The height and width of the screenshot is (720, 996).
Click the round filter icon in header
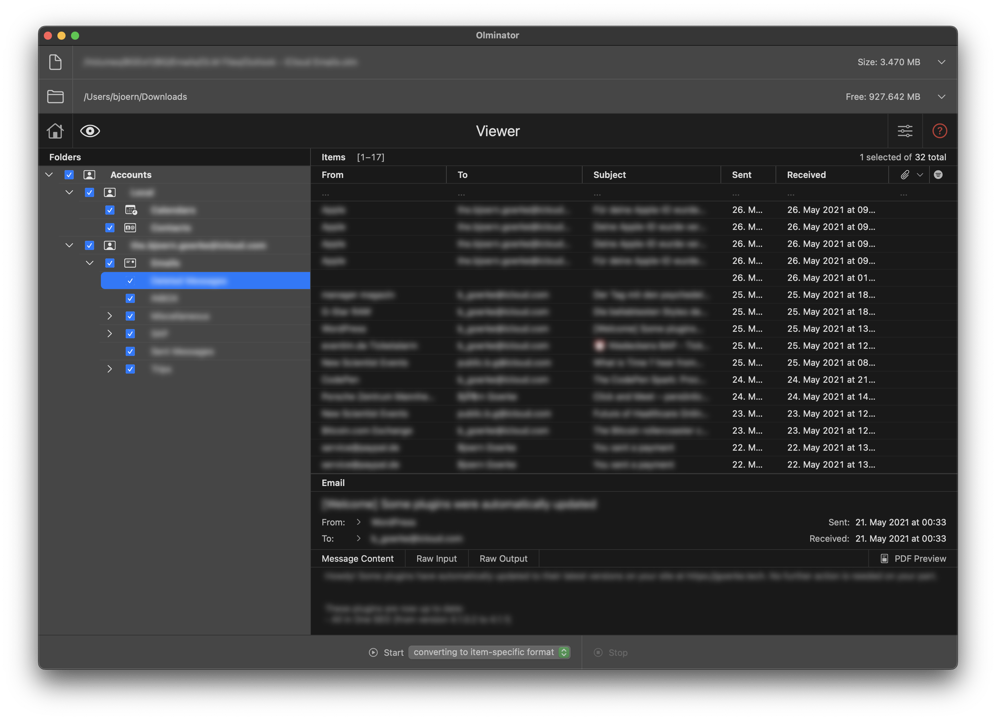938,175
